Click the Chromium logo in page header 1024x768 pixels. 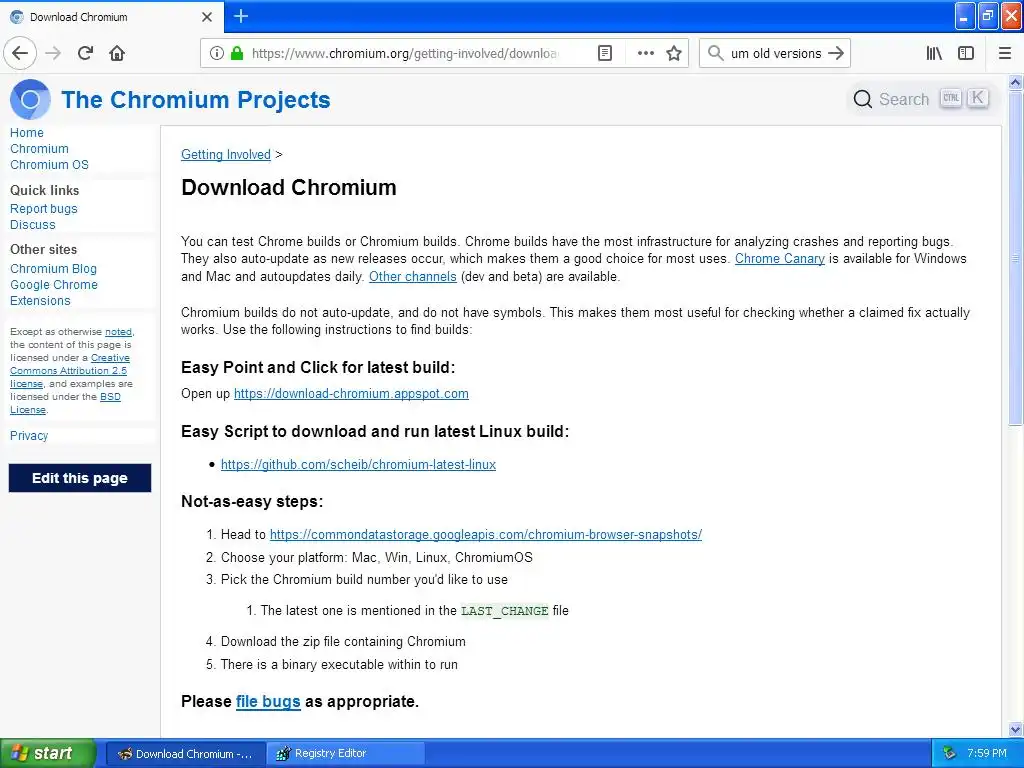(30, 99)
